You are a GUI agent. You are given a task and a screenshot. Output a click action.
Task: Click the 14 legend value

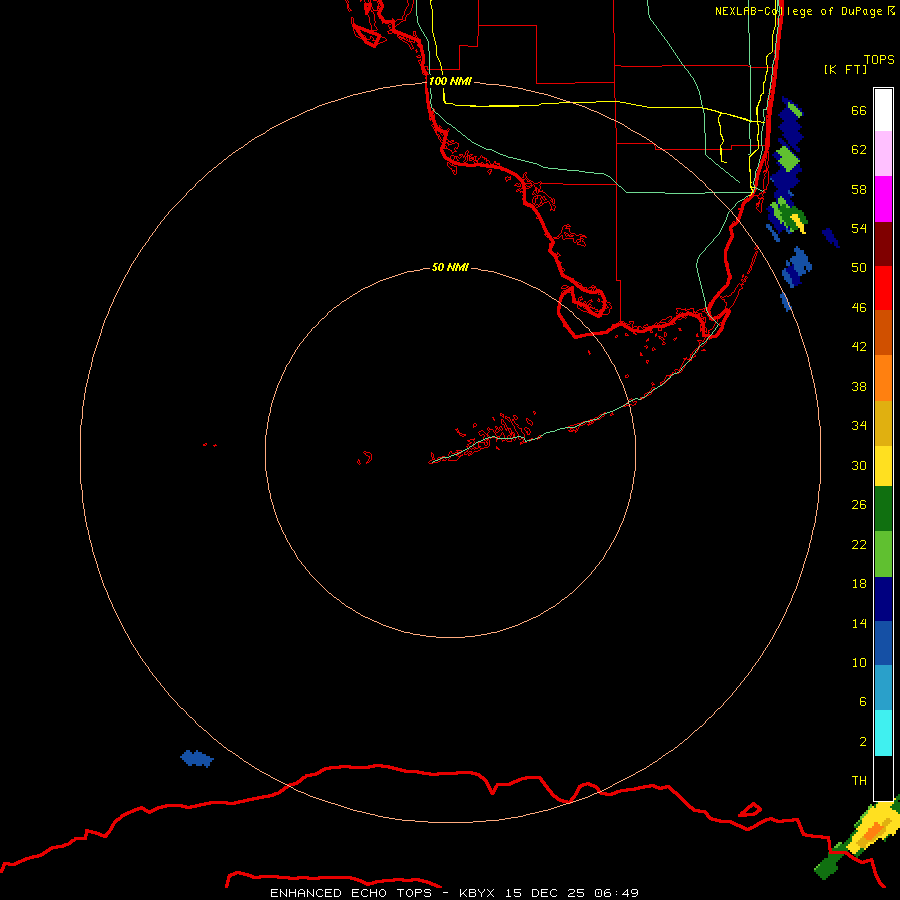pos(859,623)
